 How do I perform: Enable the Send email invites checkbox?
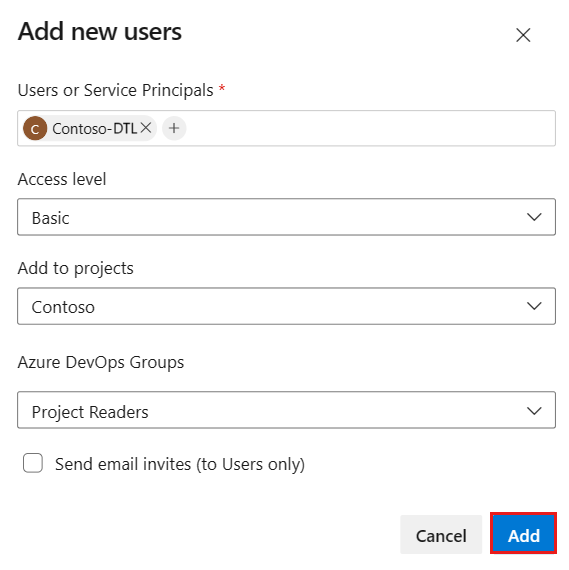33,463
